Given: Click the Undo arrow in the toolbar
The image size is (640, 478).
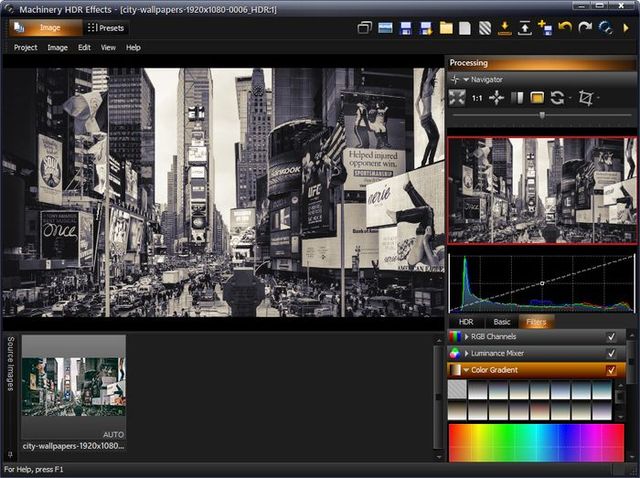Looking at the screenshot, I should click(x=565, y=28).
